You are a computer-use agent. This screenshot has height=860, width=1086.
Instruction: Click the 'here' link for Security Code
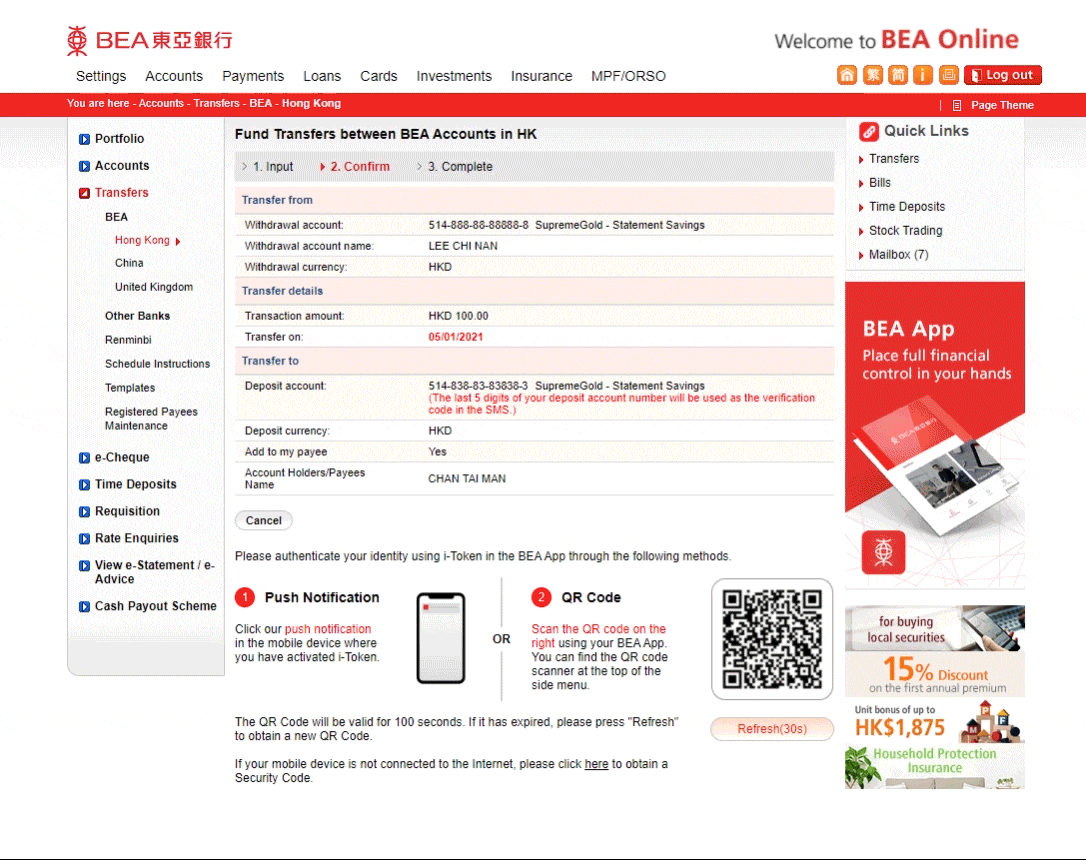[x=596, y=764]
